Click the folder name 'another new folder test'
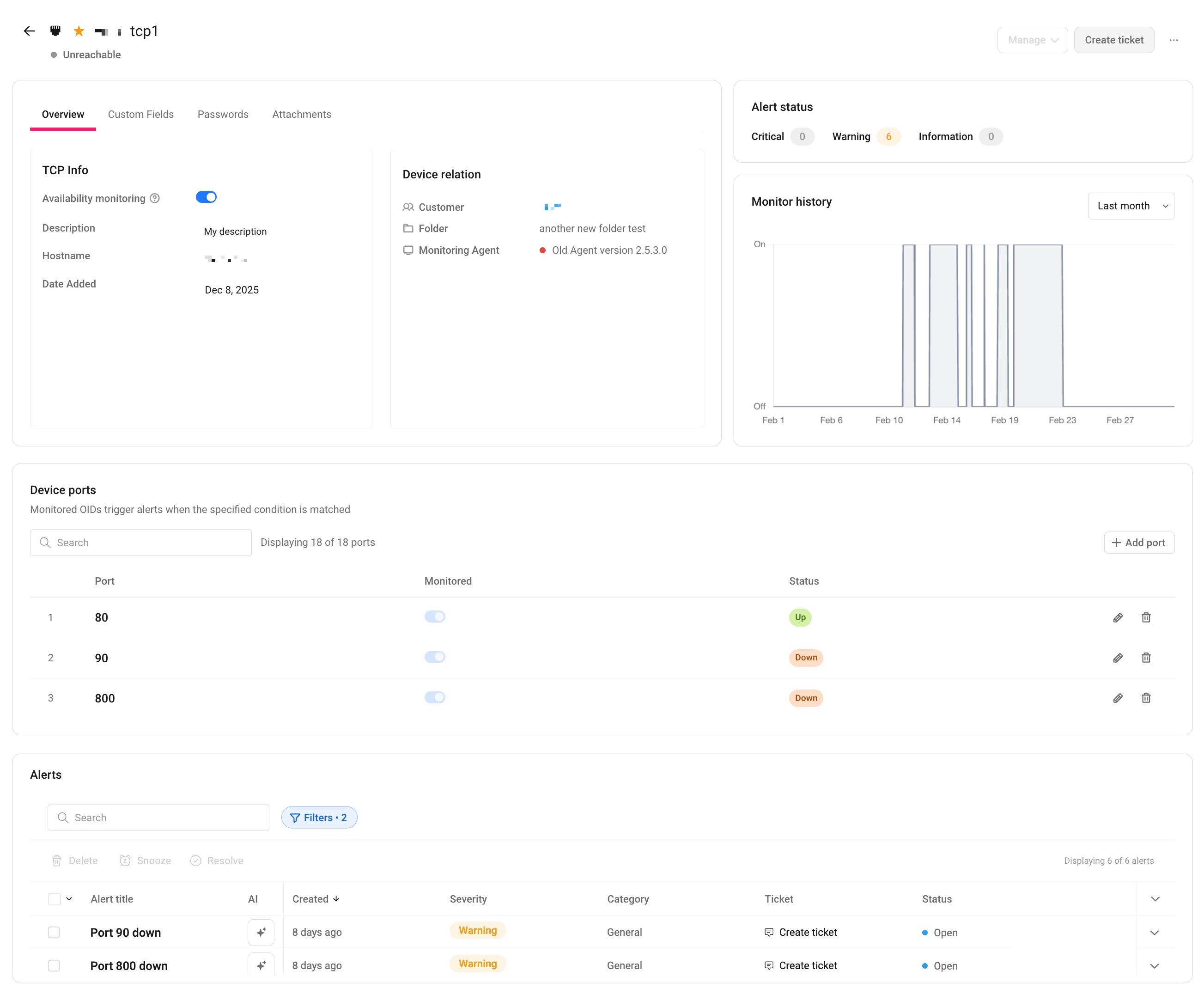 [x=592, y=228]
